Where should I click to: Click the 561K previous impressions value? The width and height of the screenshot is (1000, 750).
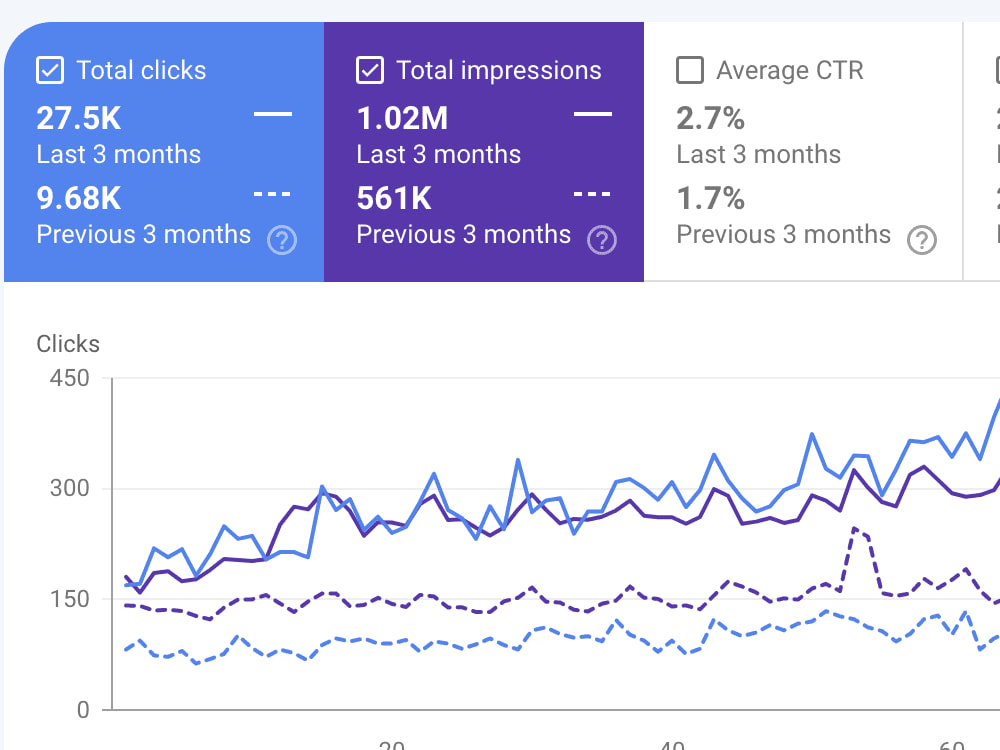click(394, 198)
